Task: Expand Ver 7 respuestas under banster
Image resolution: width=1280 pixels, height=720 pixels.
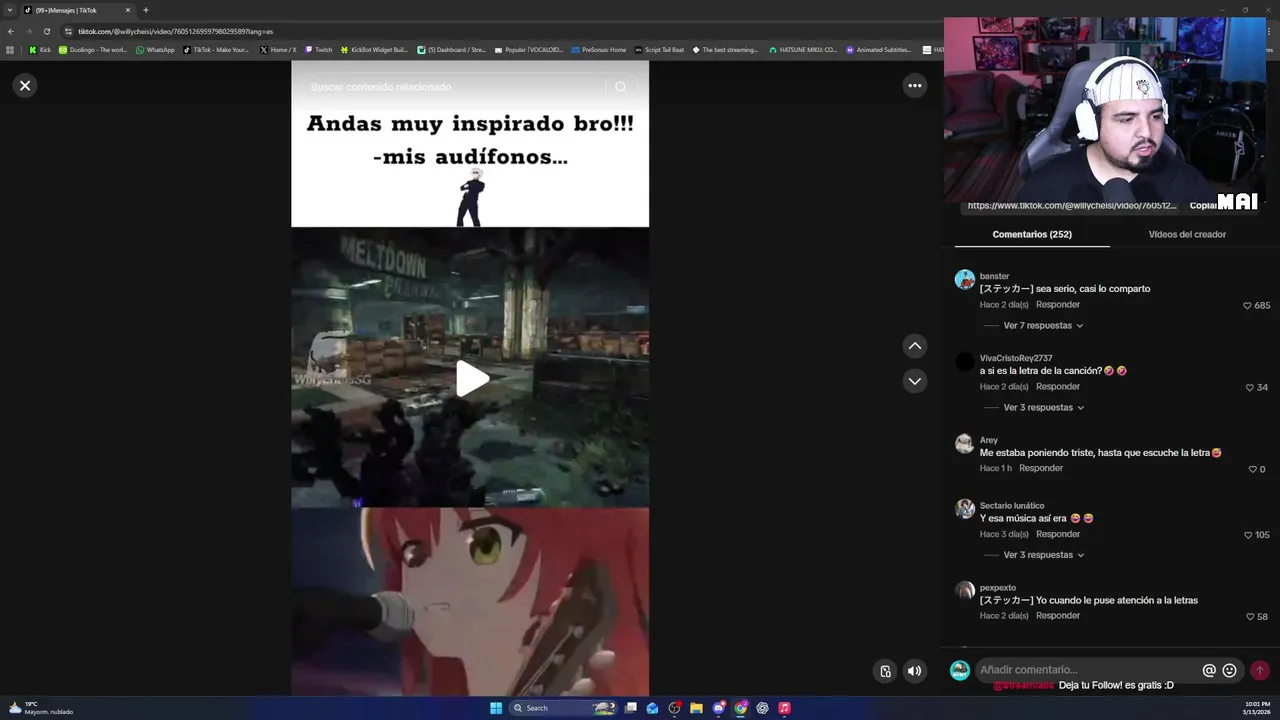Action: (x=1043, y=325)
